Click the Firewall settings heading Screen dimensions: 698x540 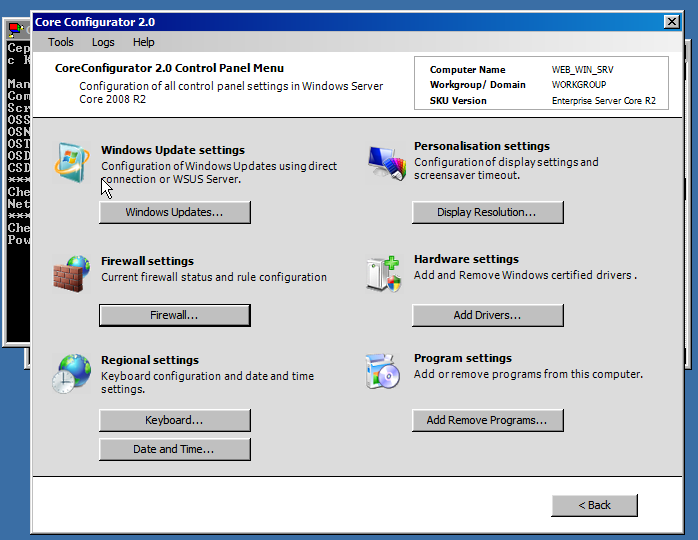147,261
